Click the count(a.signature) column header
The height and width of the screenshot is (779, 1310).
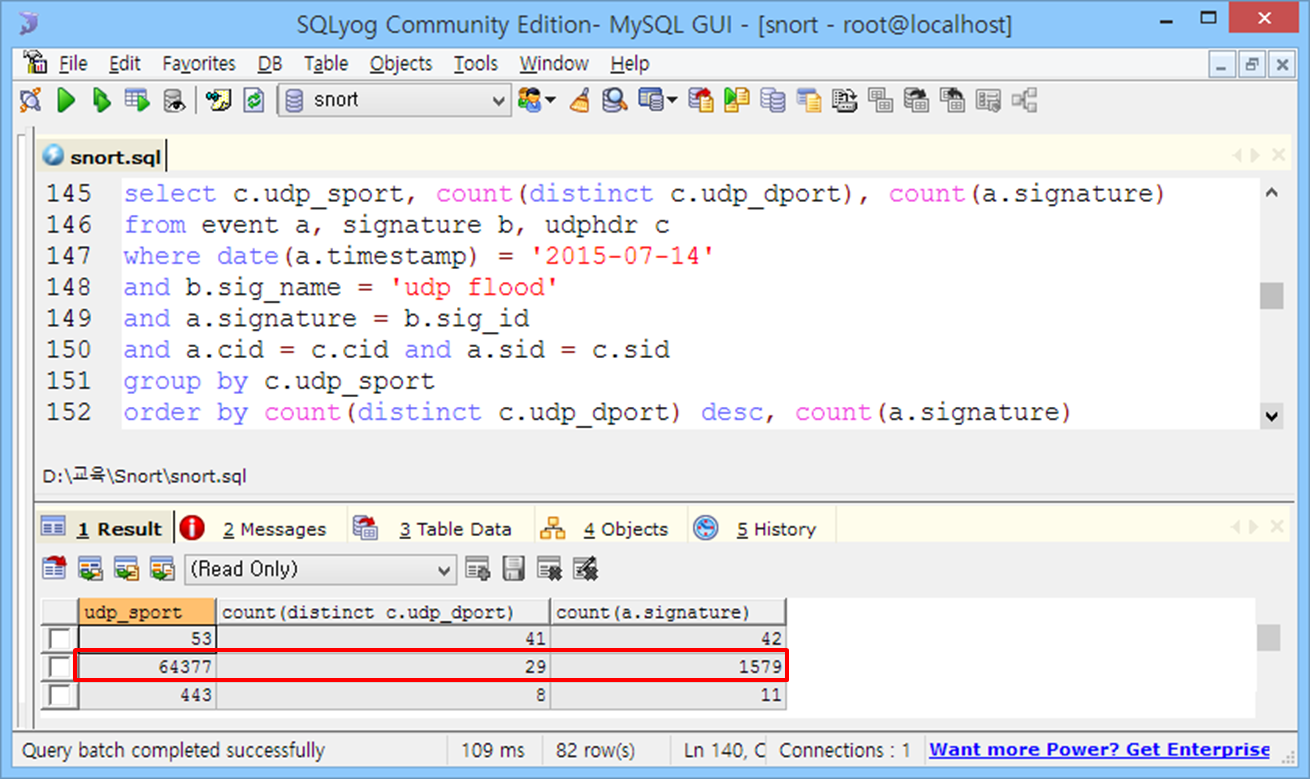(x=668, y=612)
